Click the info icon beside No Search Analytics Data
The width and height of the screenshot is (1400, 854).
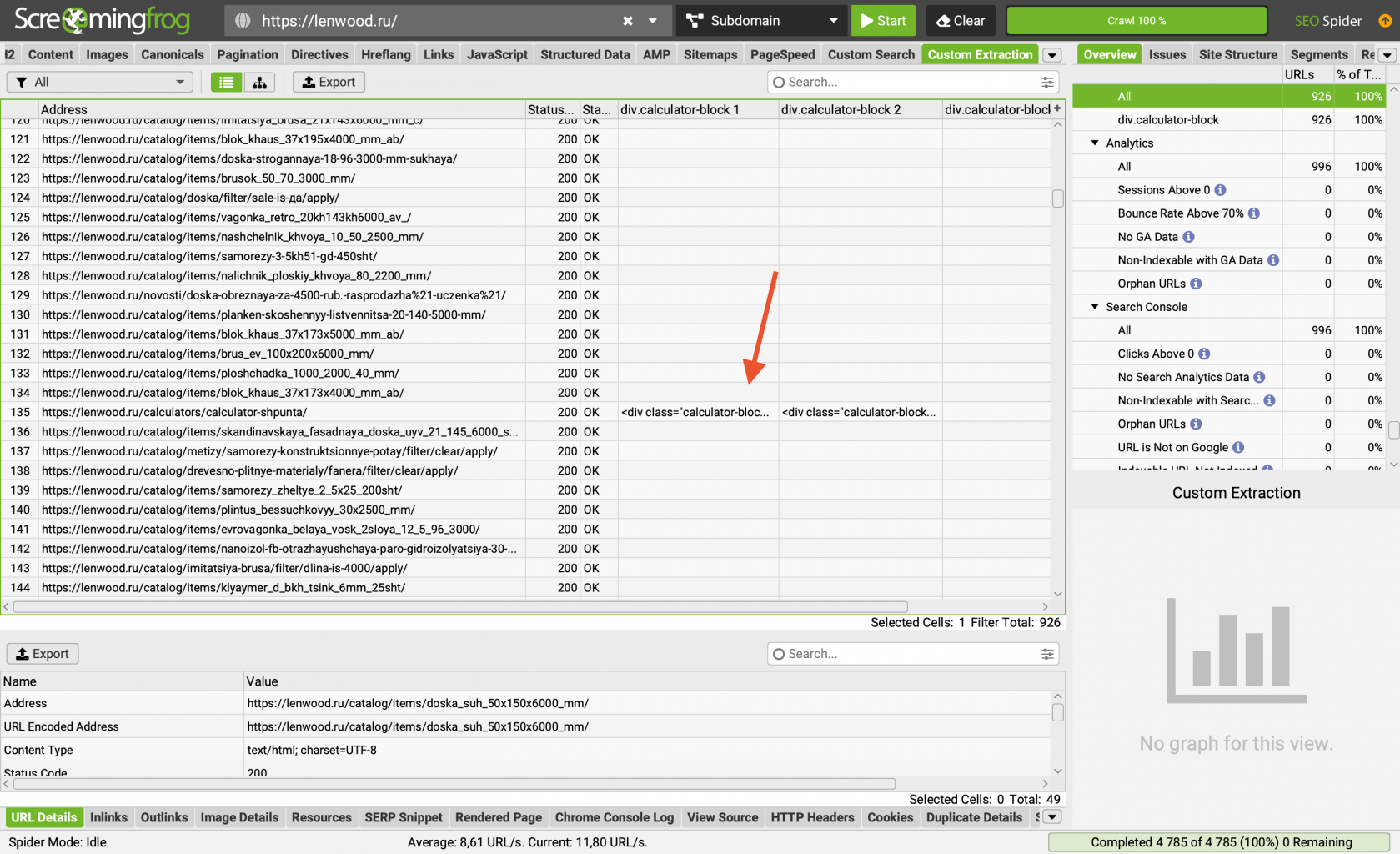tap(1259, 377)
